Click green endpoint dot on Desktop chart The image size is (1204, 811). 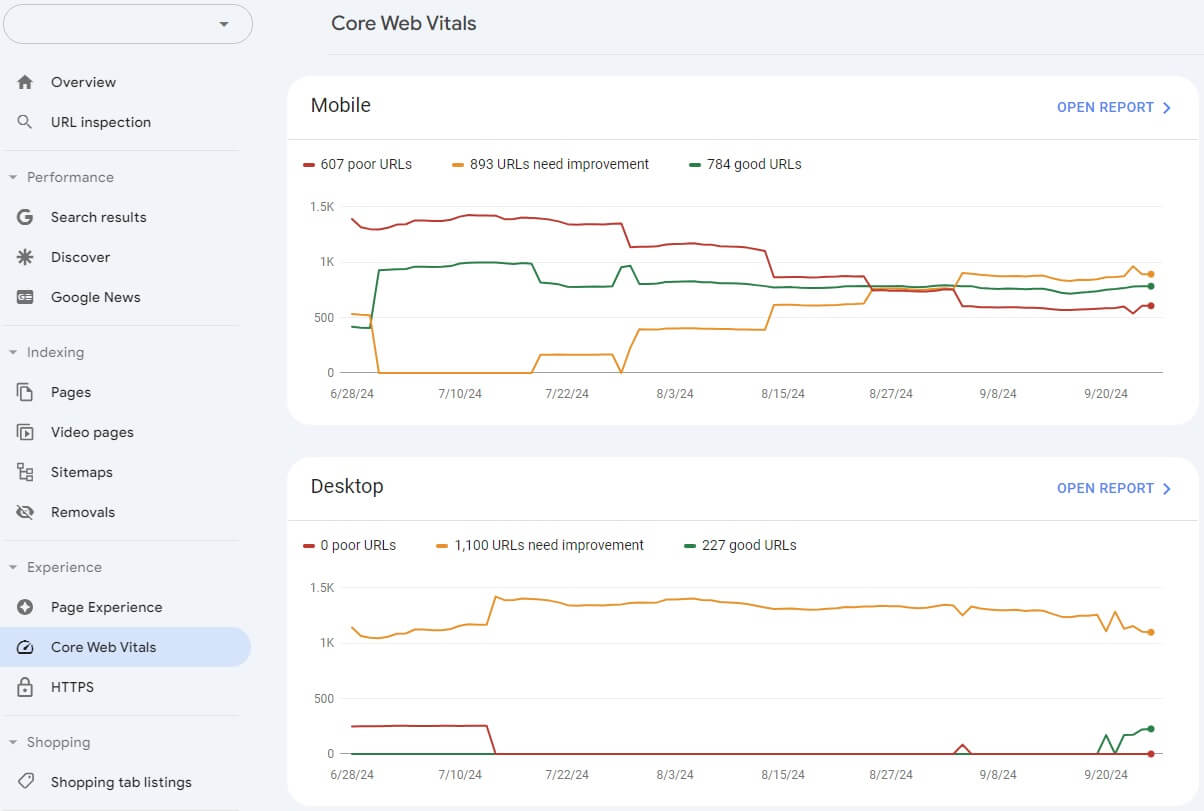[1151, 729]
